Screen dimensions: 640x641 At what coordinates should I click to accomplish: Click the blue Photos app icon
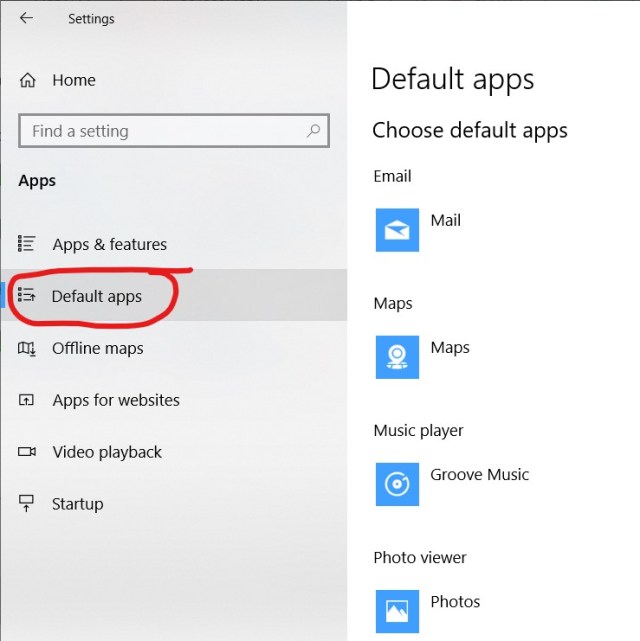point(397,611)
